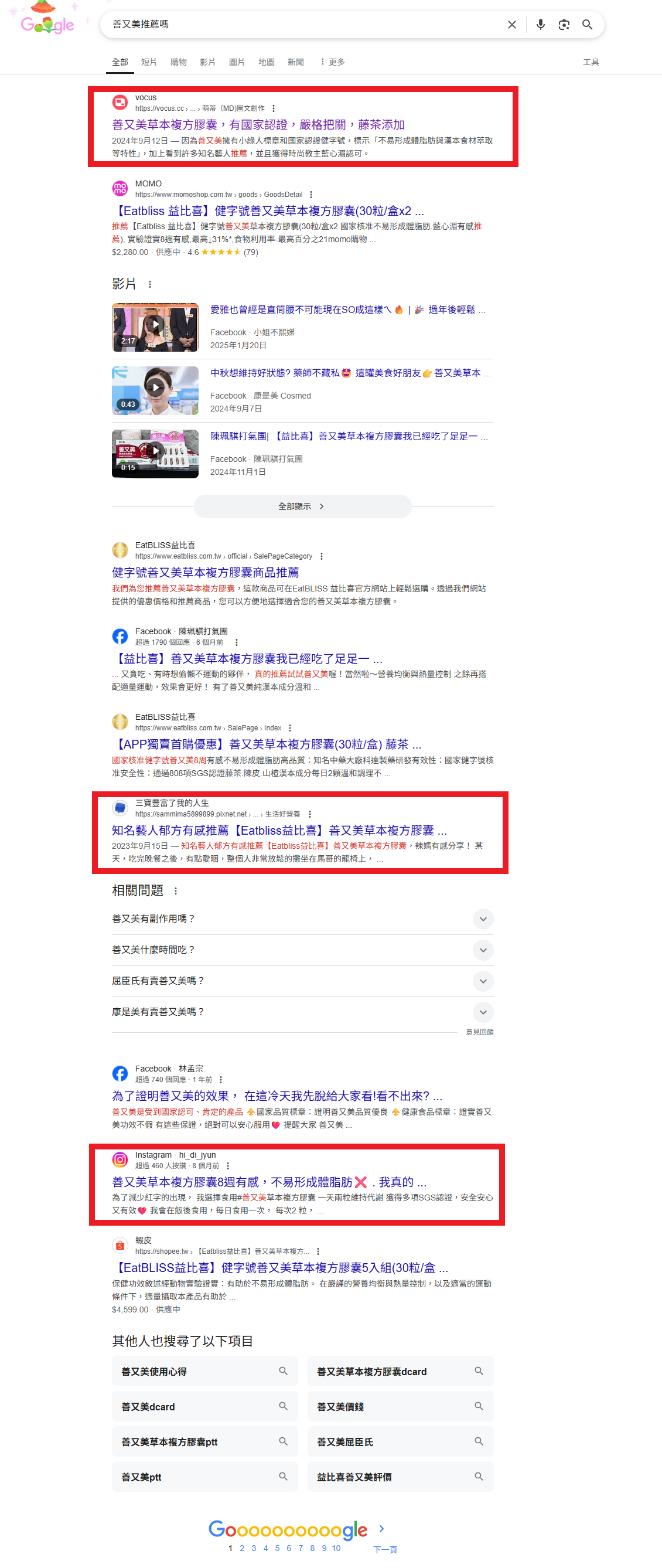662x1568 pixels.
Task: Open options menu next to 影片 heading
Action: (149, 284)
